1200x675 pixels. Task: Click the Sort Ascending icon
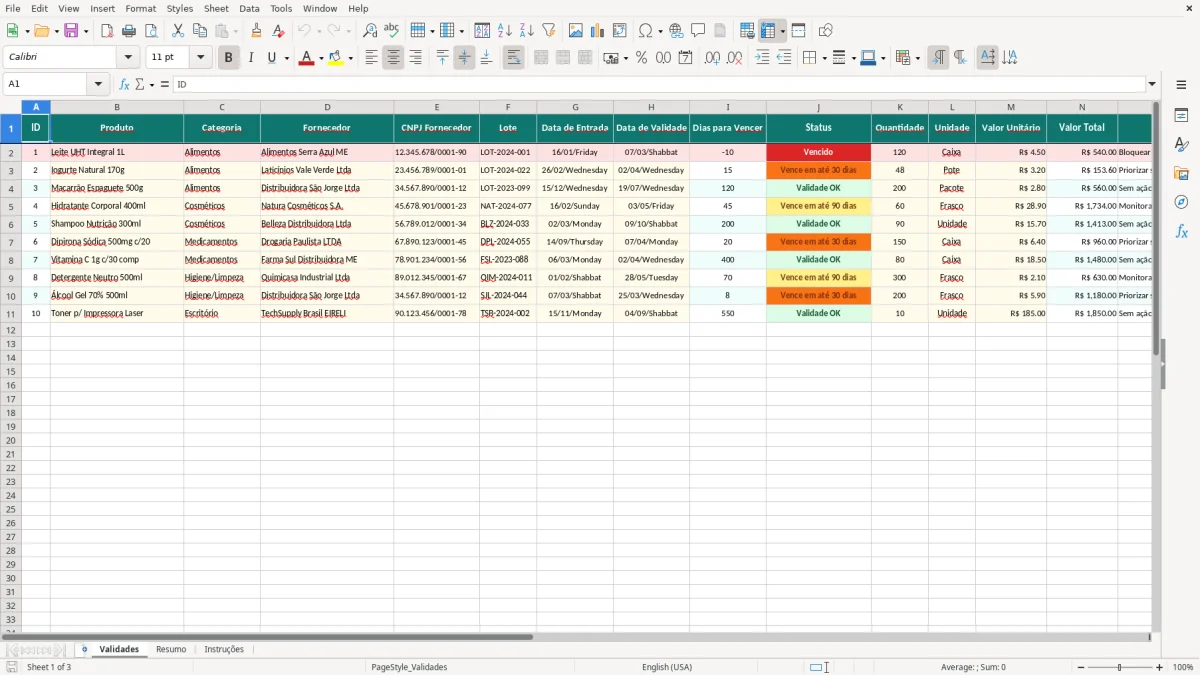point(505,31)
